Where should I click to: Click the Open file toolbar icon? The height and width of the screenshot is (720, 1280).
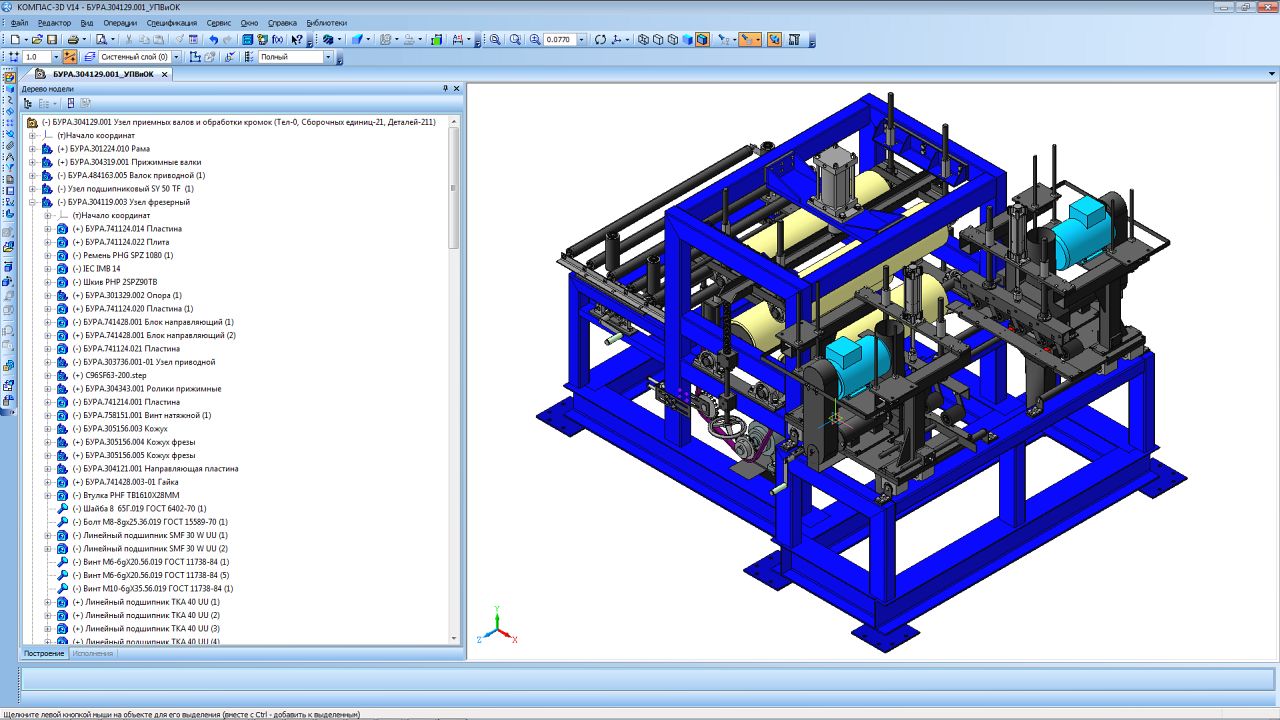(38, 40)
